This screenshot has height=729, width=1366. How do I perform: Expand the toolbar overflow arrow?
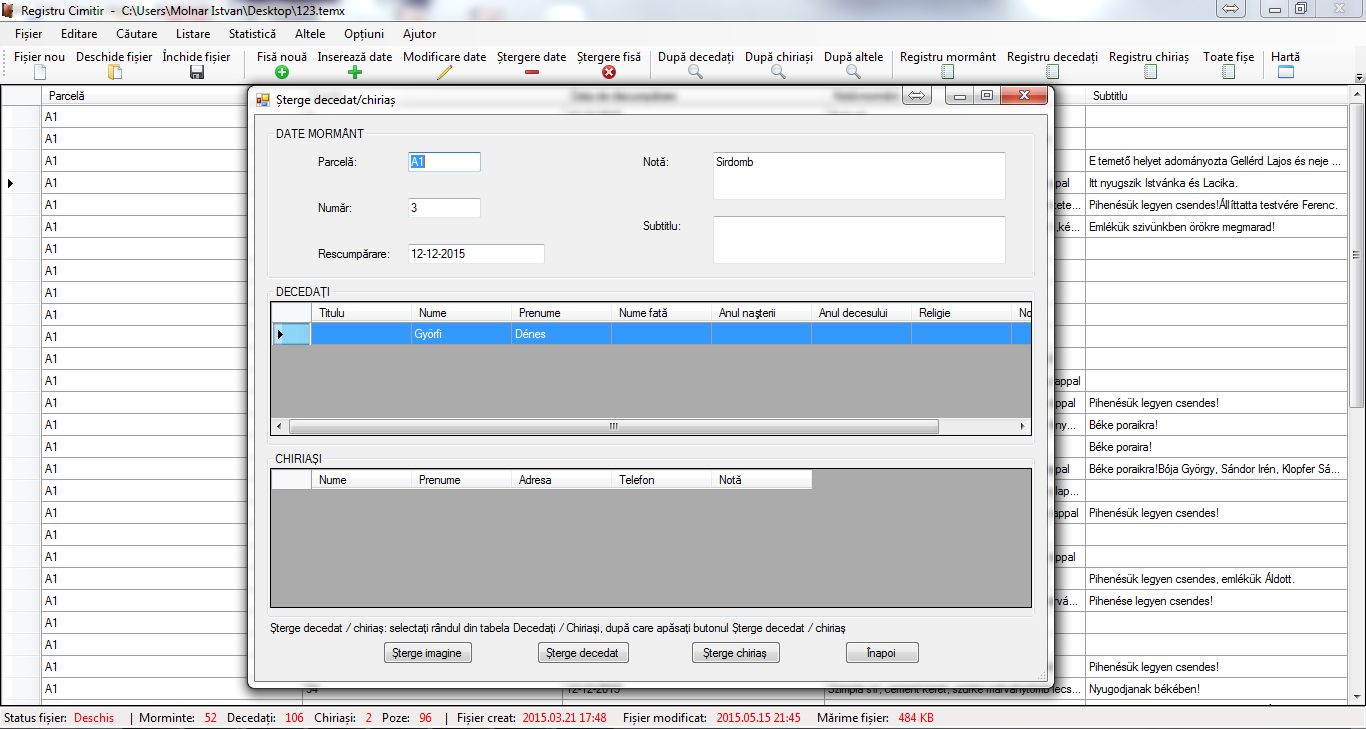click(x=1358, y=77)
